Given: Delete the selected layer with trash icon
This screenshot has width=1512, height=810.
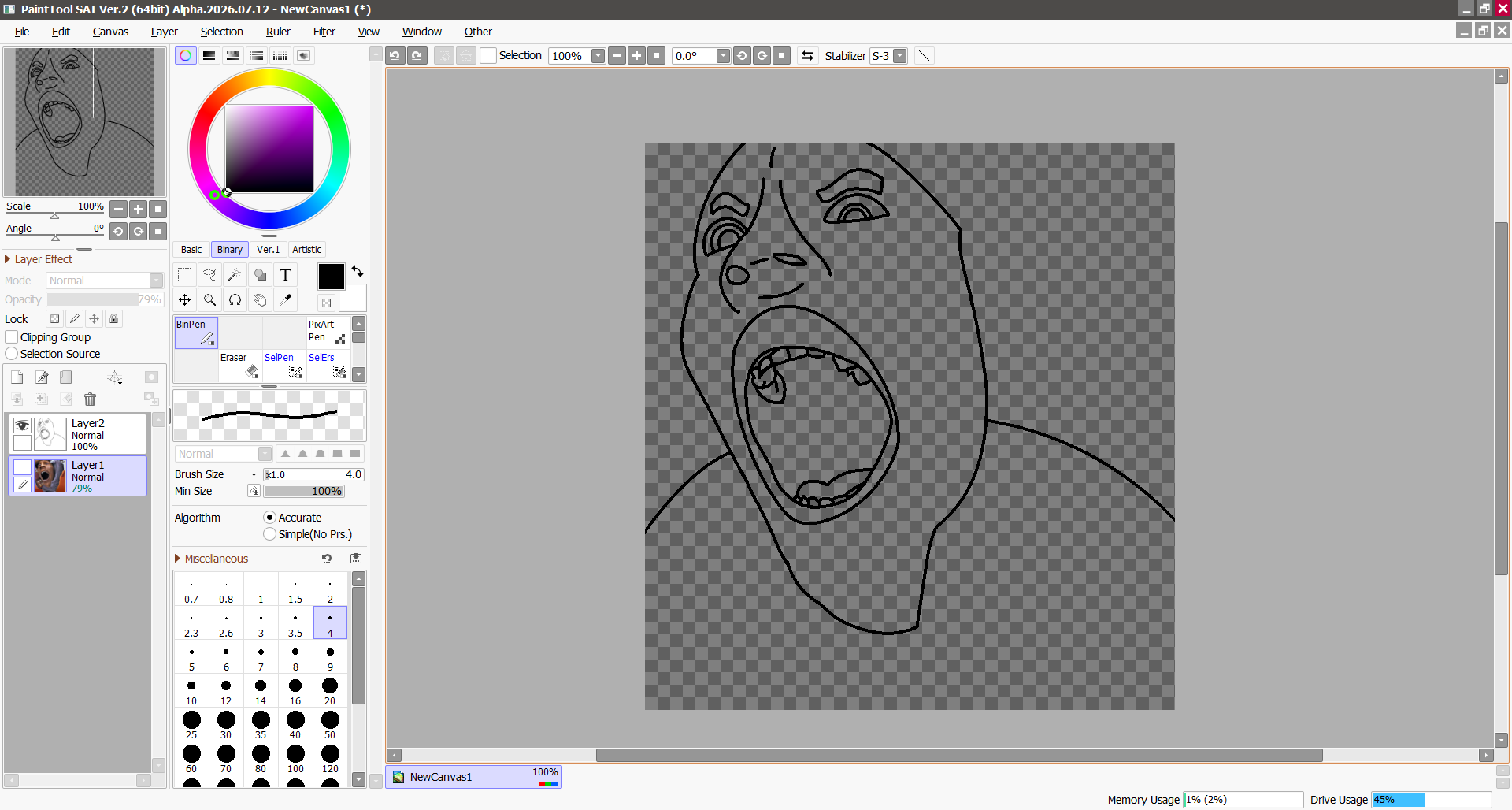Looking at the screenshot, I should 90,399.
